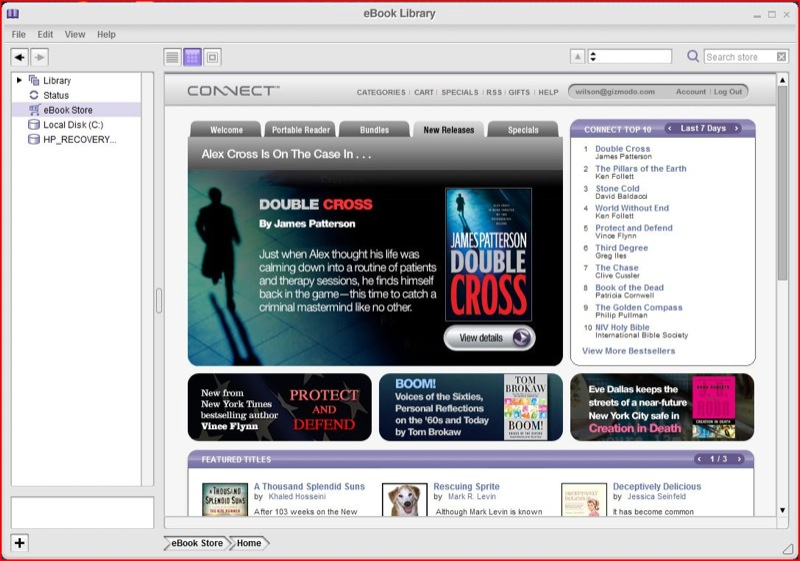Screen dimensions: 800x561
Task: Click the forward navigation arrow button
Action: point(40,57)
